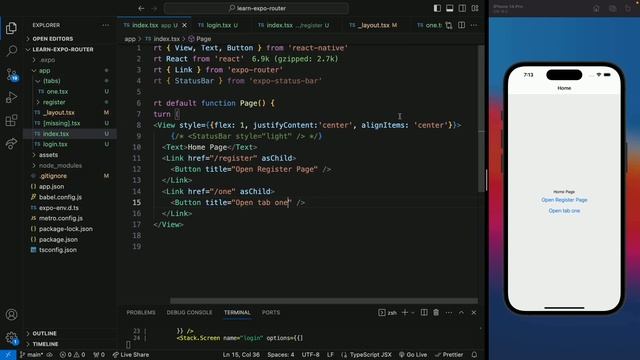
Task: Toggle bottom panel layout icon
Action: pos(450,8)
